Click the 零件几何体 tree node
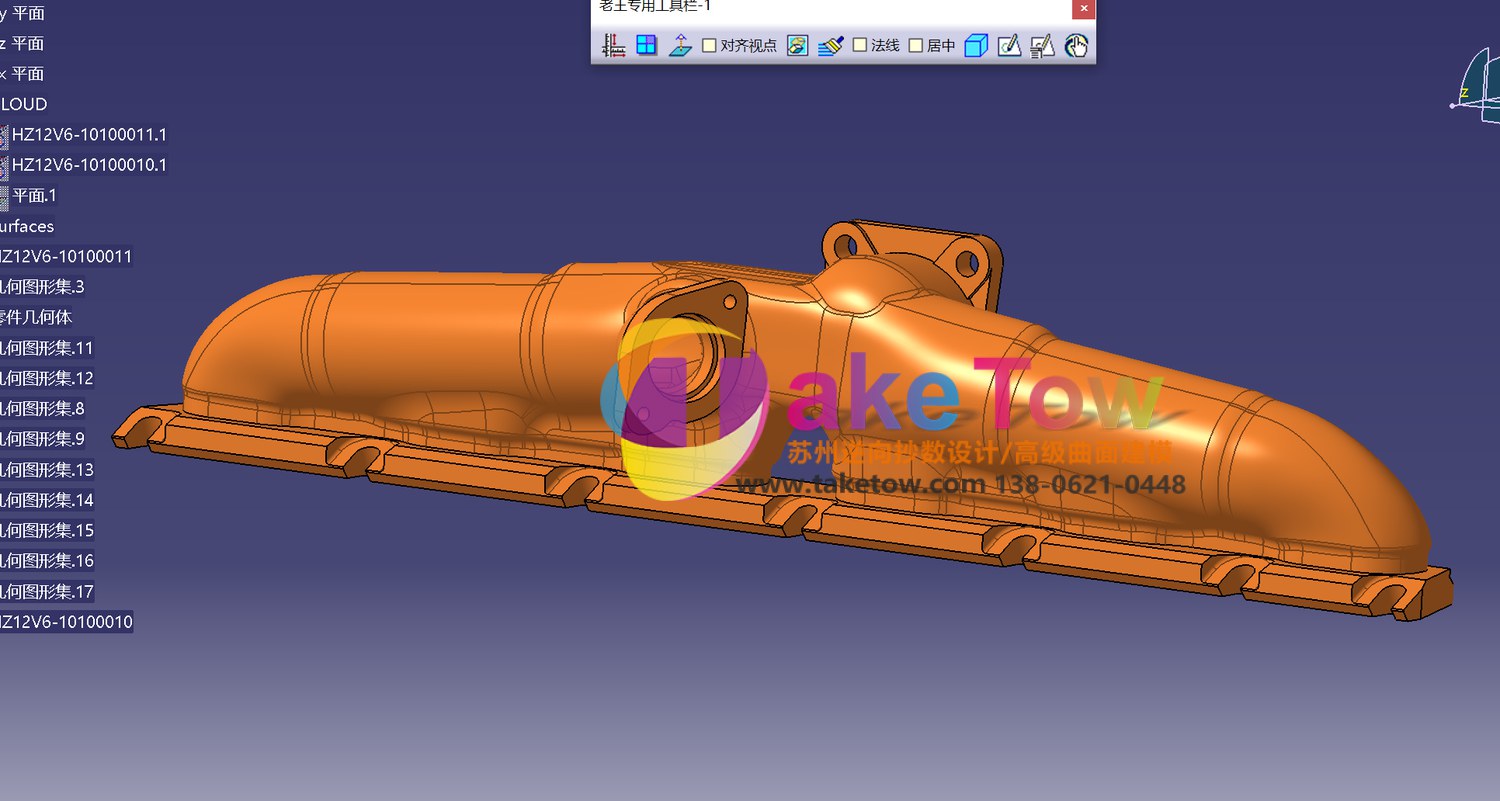 37,317
